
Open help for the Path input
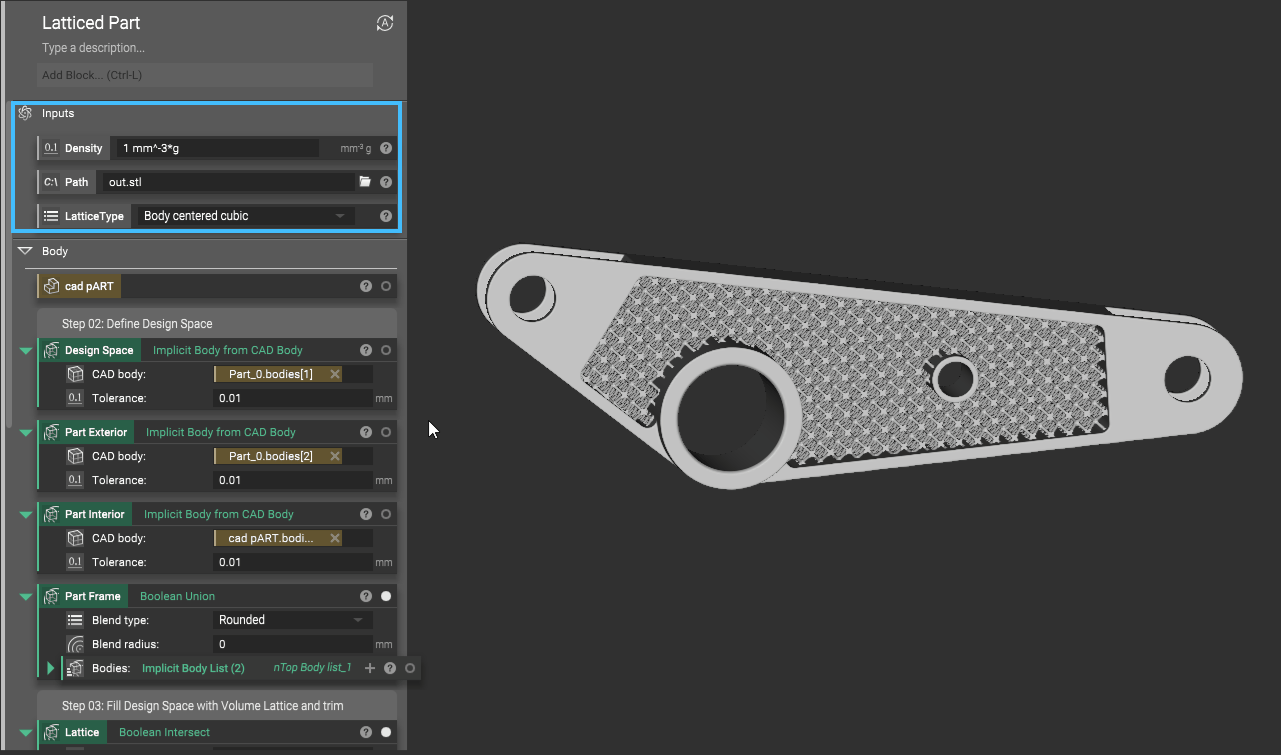coord(386,182)
